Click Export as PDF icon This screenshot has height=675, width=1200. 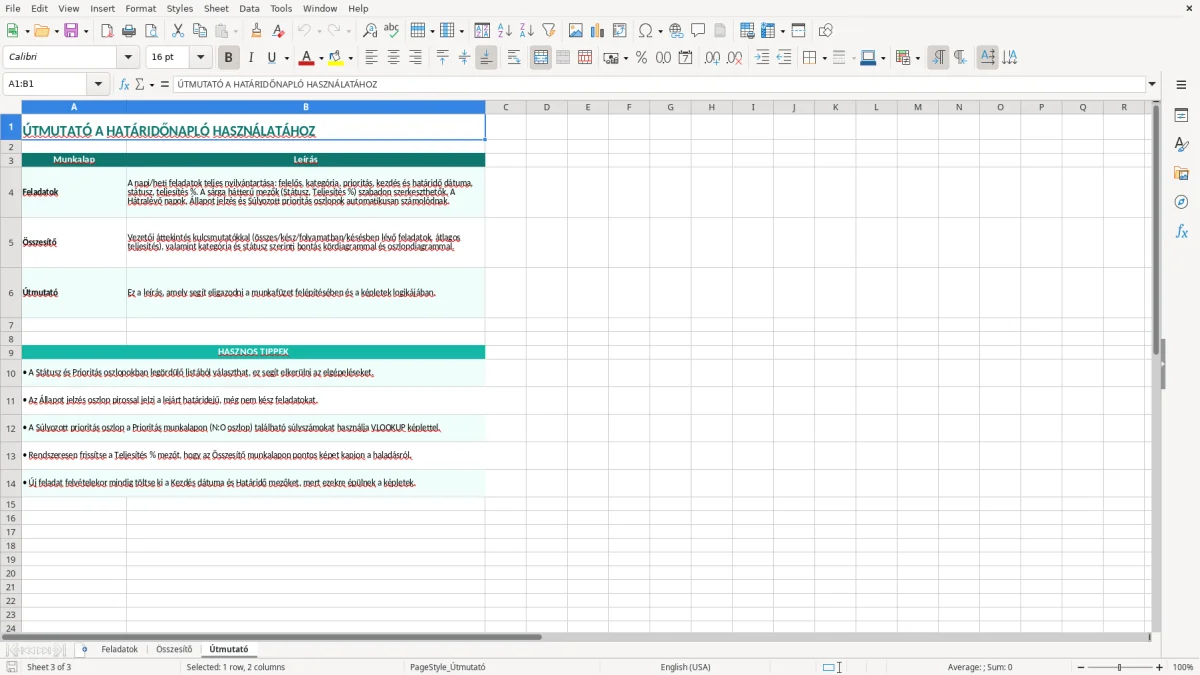107,31
